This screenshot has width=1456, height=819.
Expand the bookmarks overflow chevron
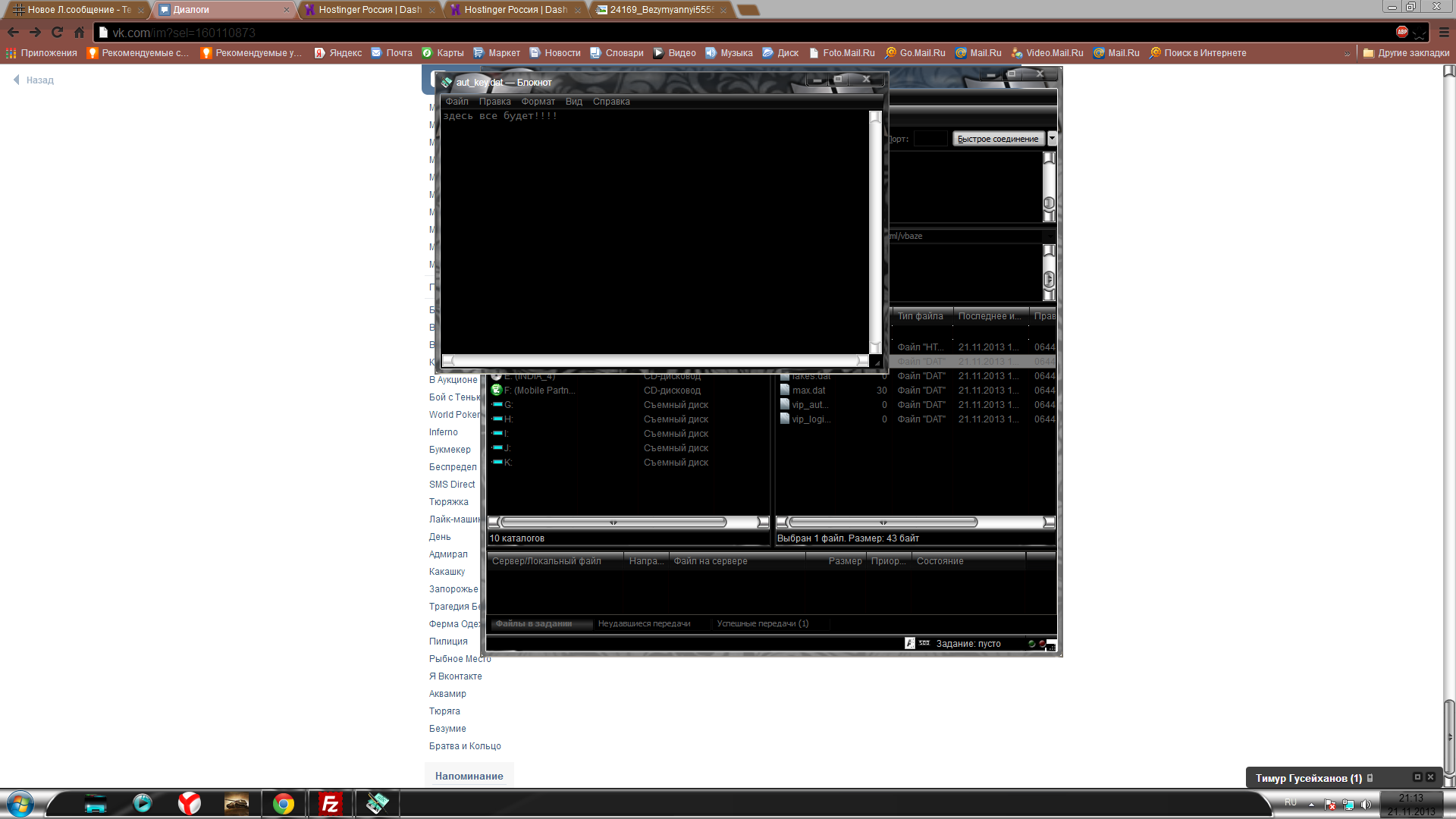(1347, 53)
